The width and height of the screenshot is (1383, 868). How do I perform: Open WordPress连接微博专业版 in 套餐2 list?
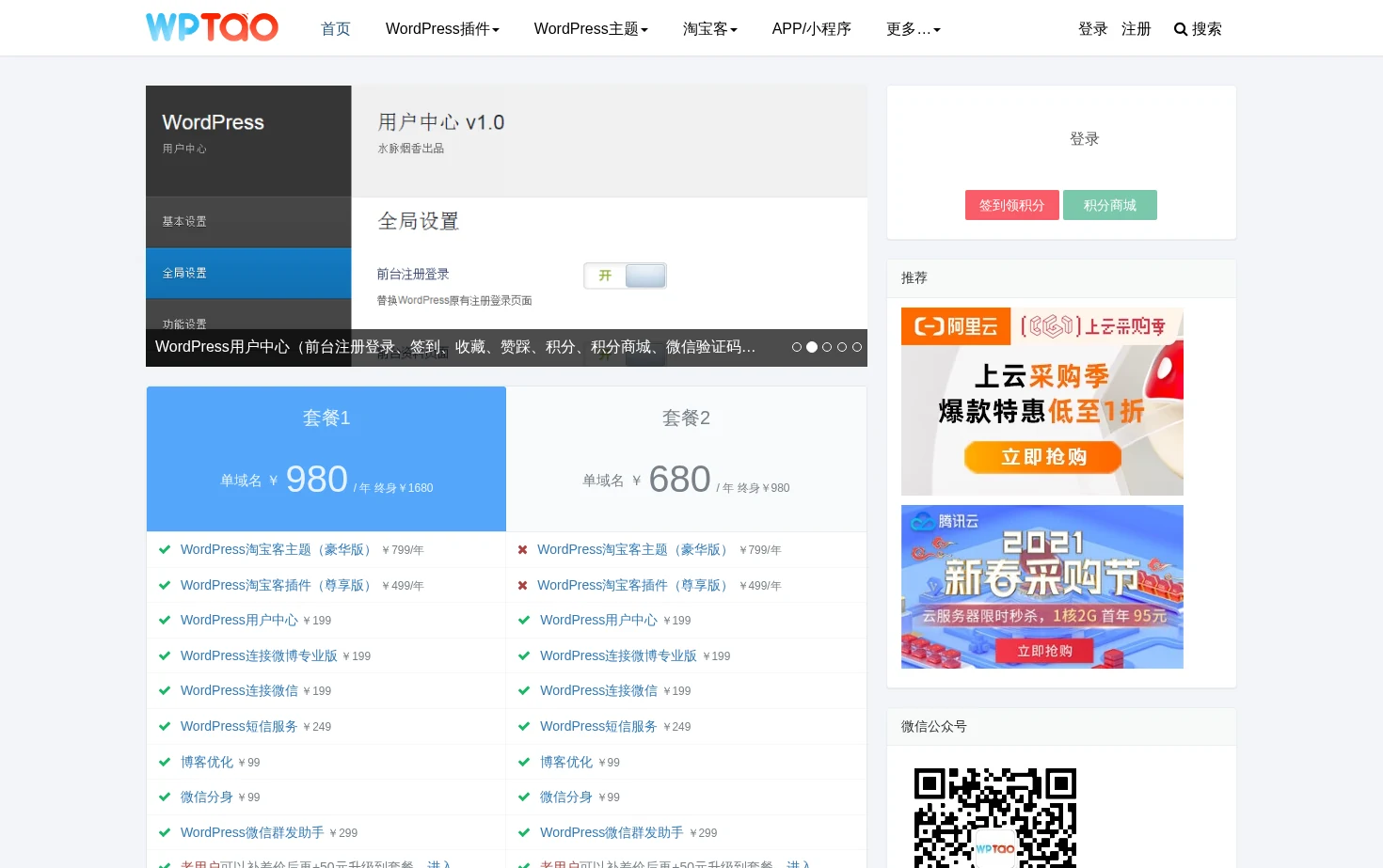[x=618, y=655]
